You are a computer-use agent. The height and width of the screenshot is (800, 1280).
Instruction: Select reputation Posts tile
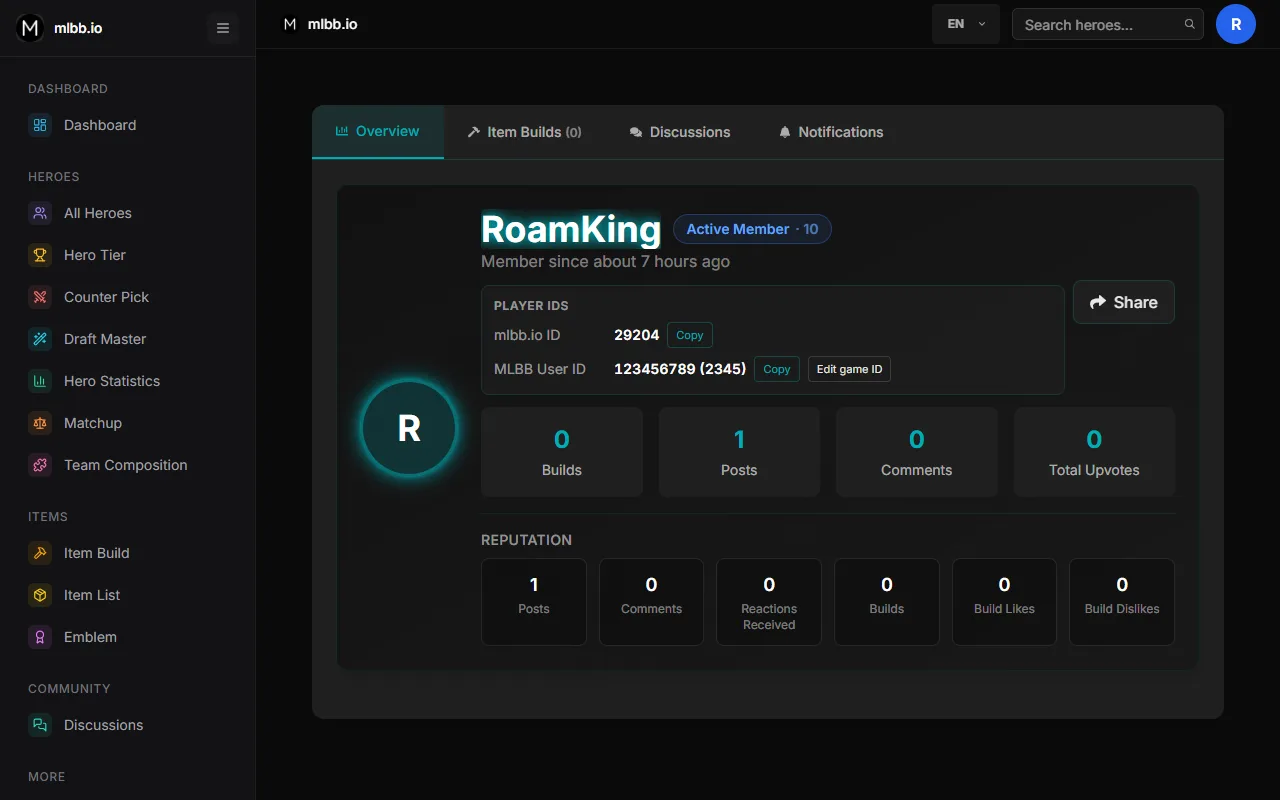click(x=534, y=602)
